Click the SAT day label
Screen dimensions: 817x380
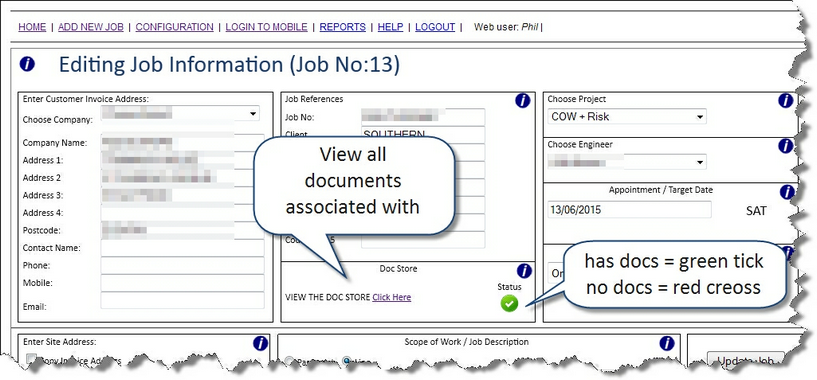(x=756, y=211)
